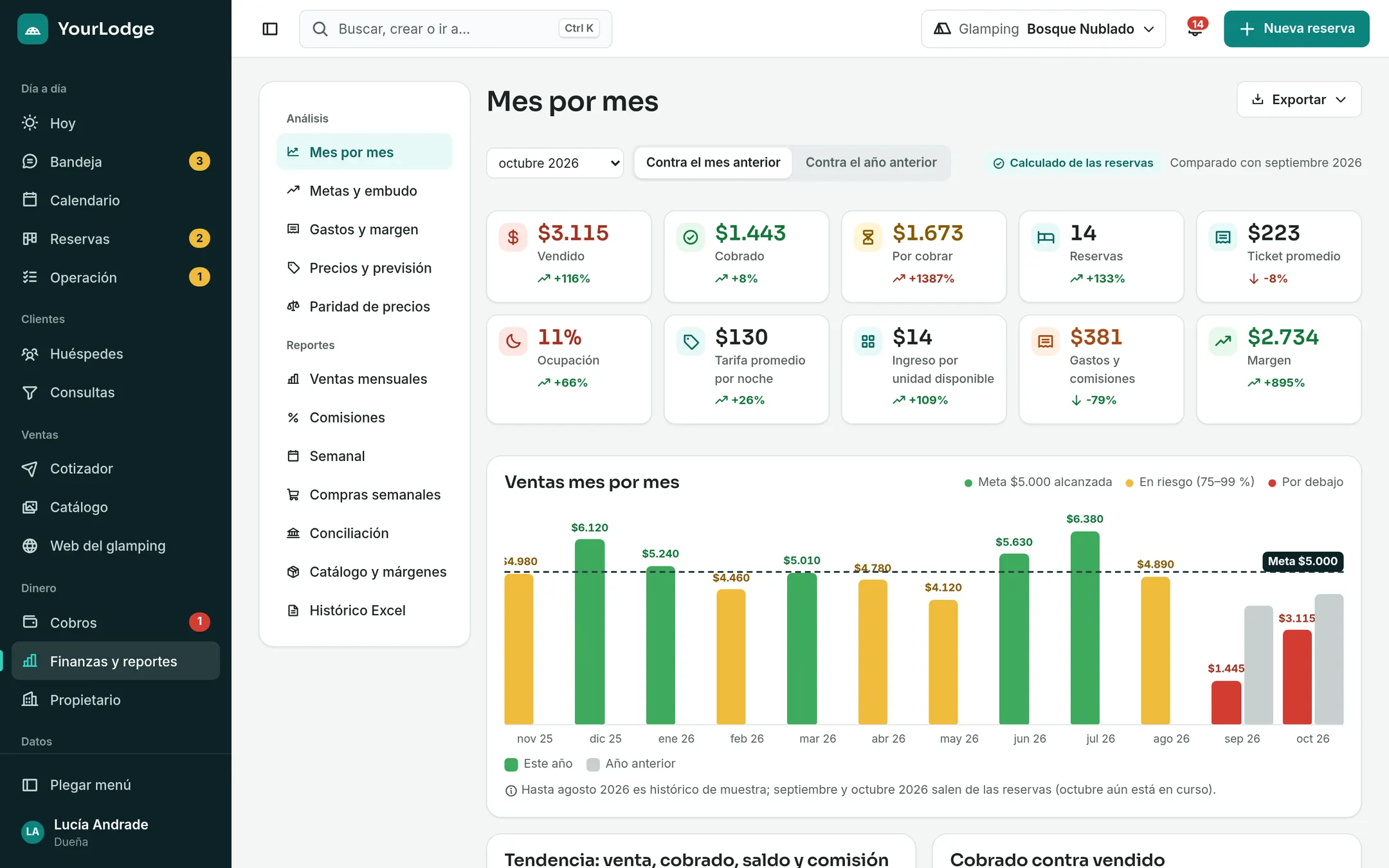Open Consultas in the sidebar
This screenshot has width=1389, height=868.
tap(116, 392)
